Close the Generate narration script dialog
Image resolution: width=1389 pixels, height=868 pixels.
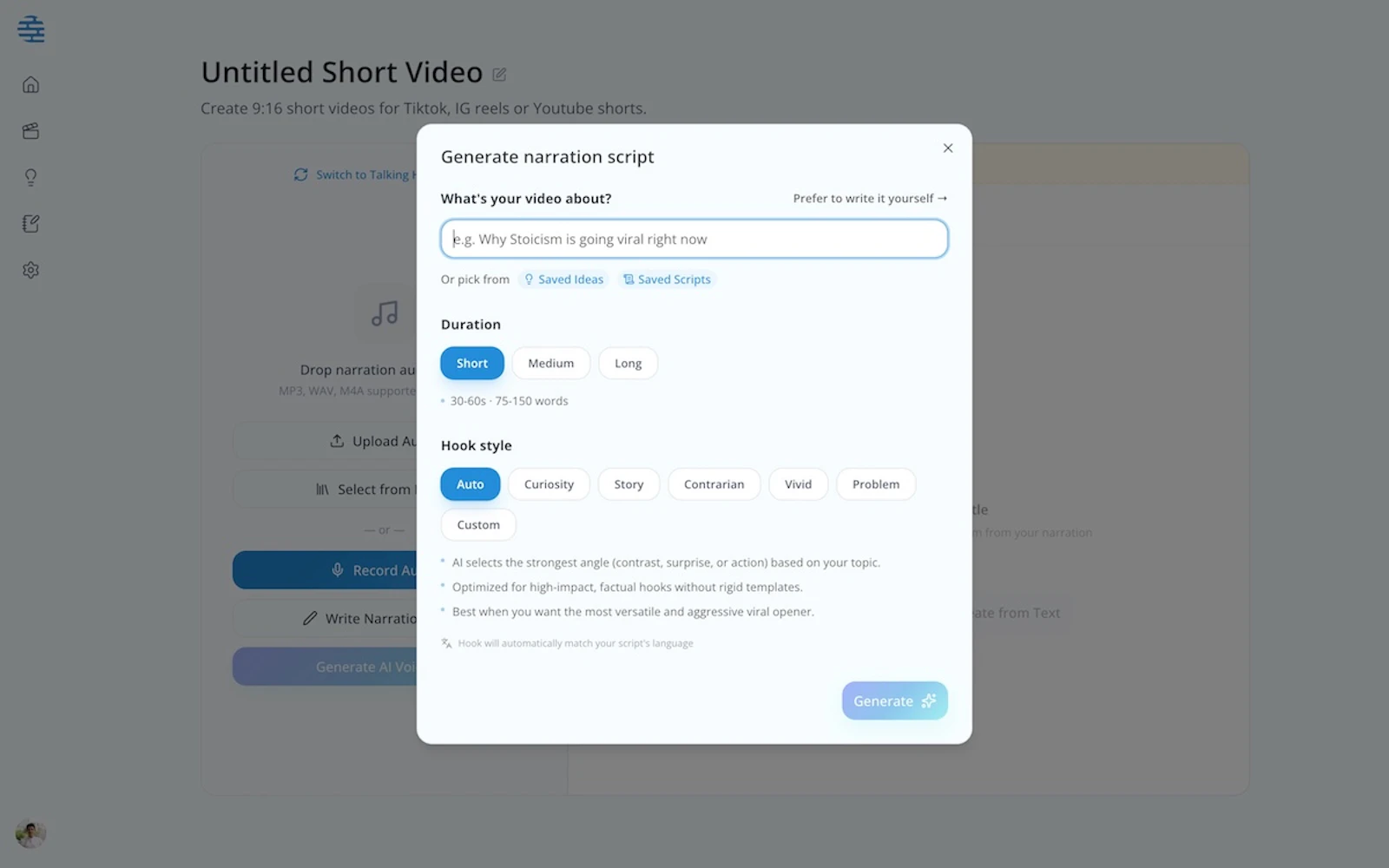pyautogui.click(x=948, y=148)
